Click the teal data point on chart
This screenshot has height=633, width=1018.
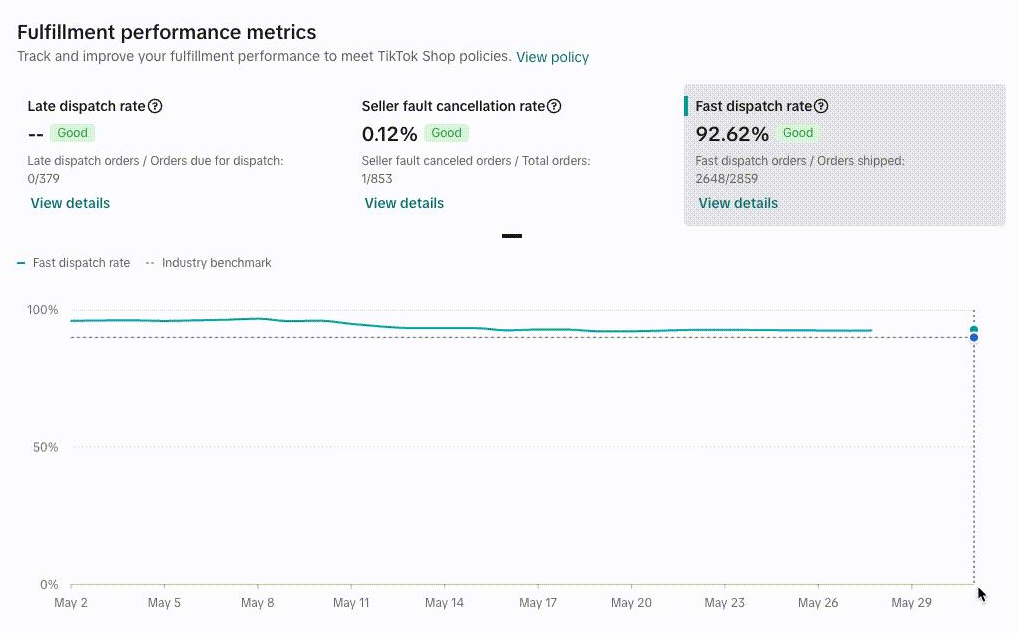click(x=974, y=330)
